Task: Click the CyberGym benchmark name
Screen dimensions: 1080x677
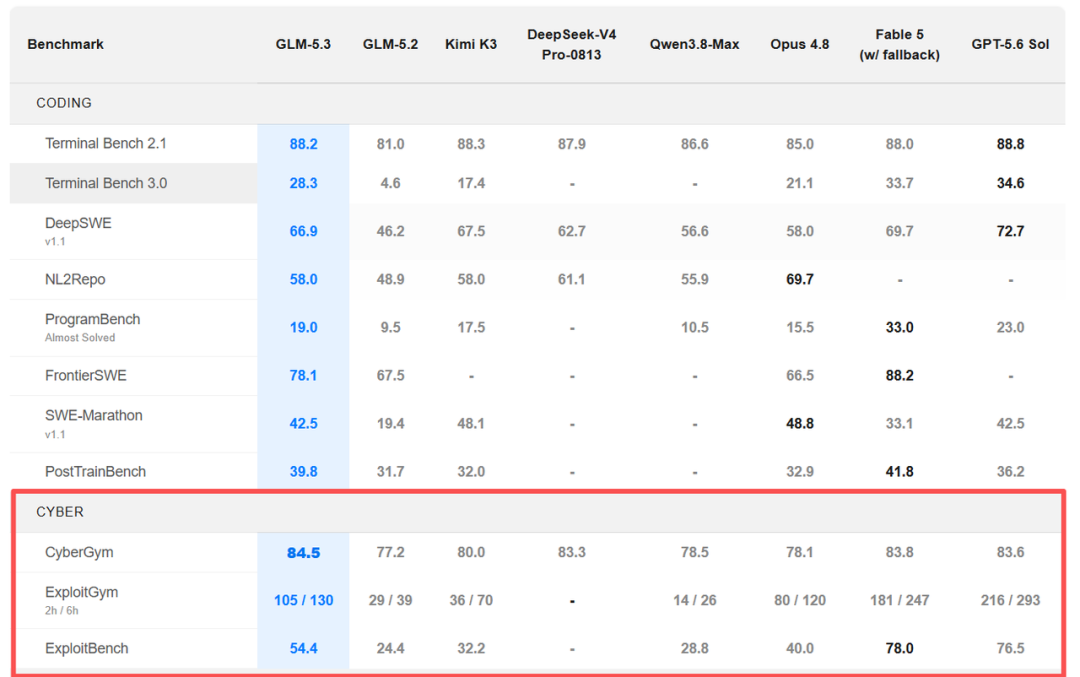Action: [79, 552]
